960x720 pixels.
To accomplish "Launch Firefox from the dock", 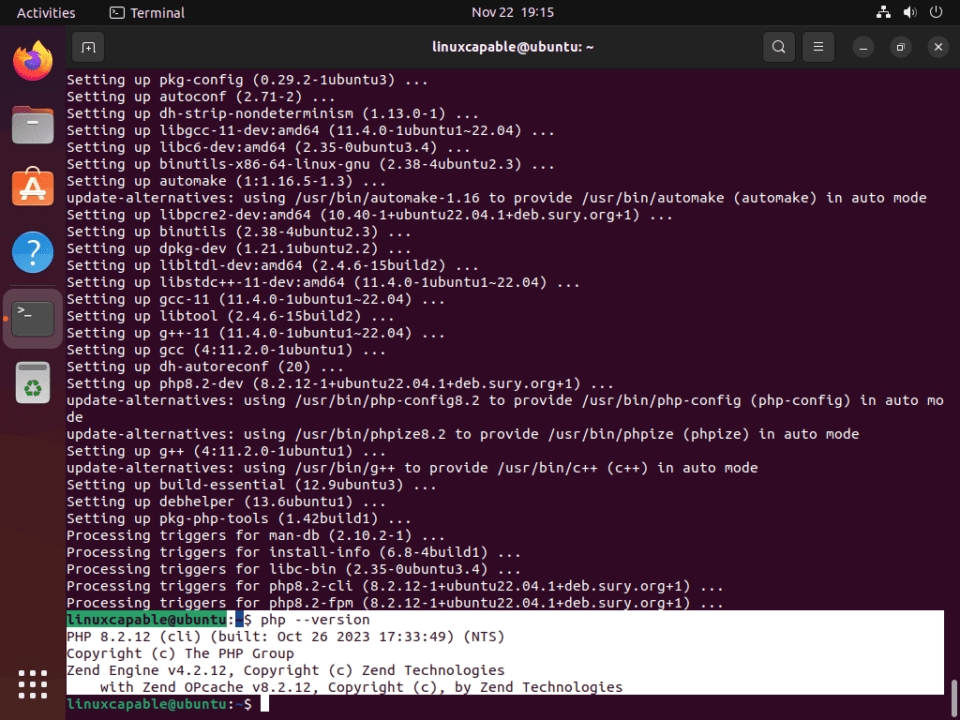I will tap(32, 61).
